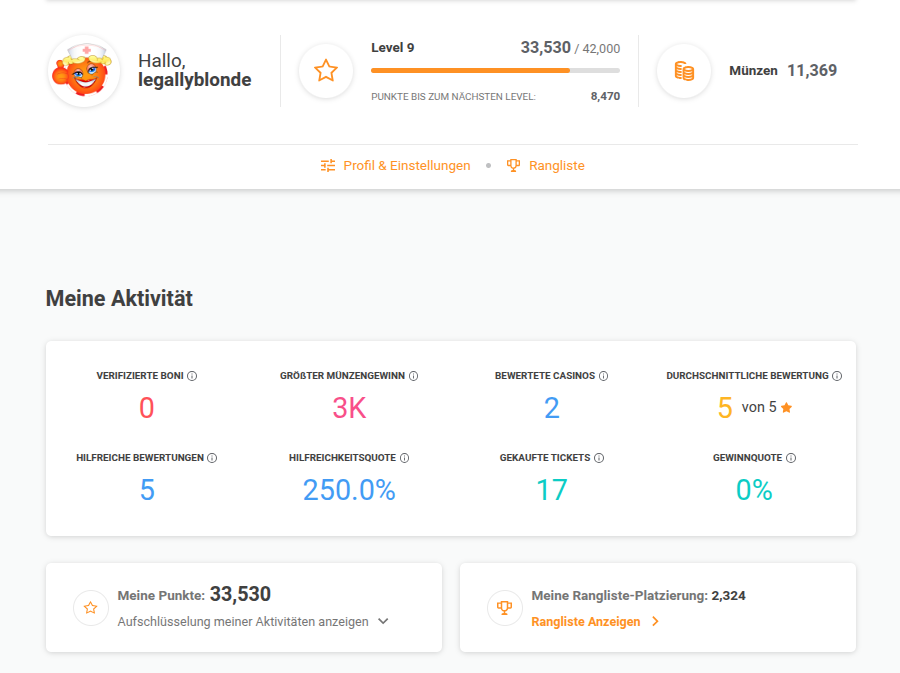Click the sliders icon beside Profil & Einstellungen
Viewport: 900px width, 673px height.
[328, 166]
